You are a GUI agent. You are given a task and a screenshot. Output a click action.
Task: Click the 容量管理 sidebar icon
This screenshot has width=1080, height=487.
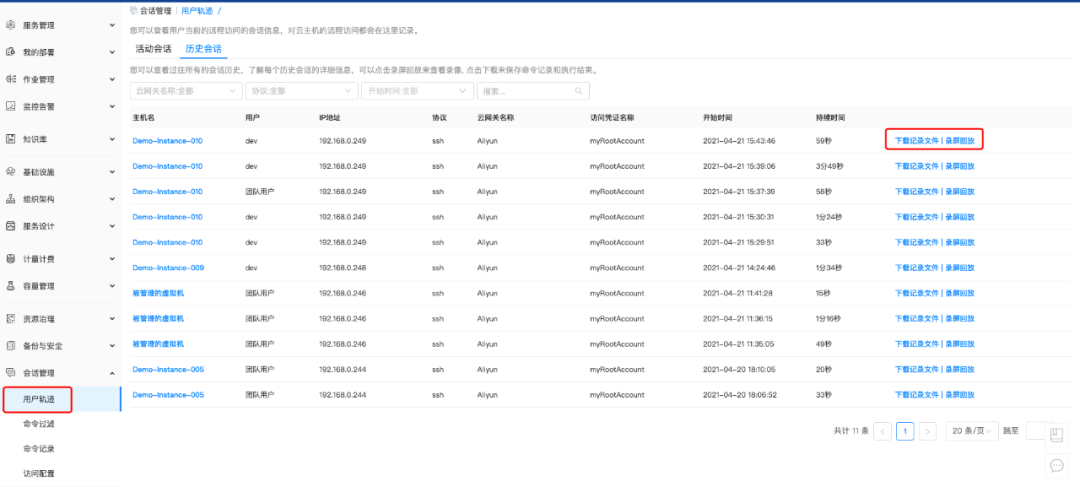click(10, 286)
